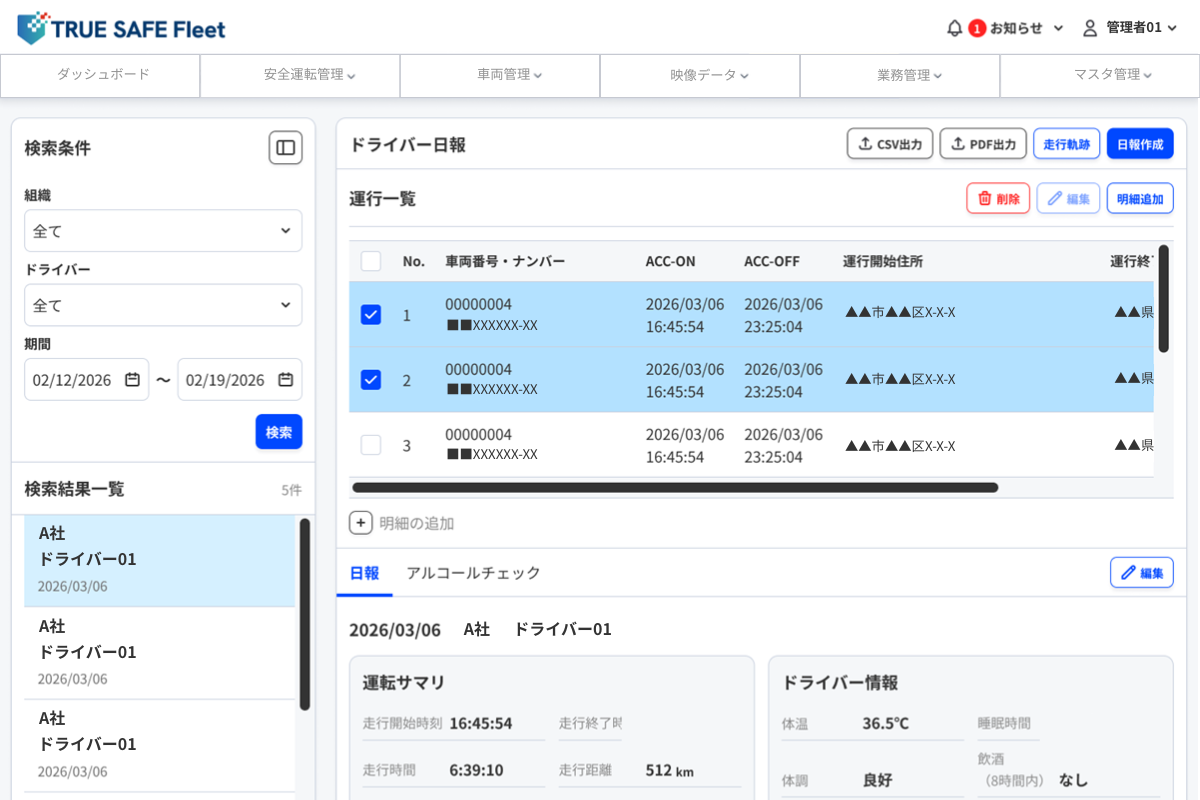Expand the 業務管理 menu
The height and width of the screenshot is (800, 1200).
[x=900, y=75]
